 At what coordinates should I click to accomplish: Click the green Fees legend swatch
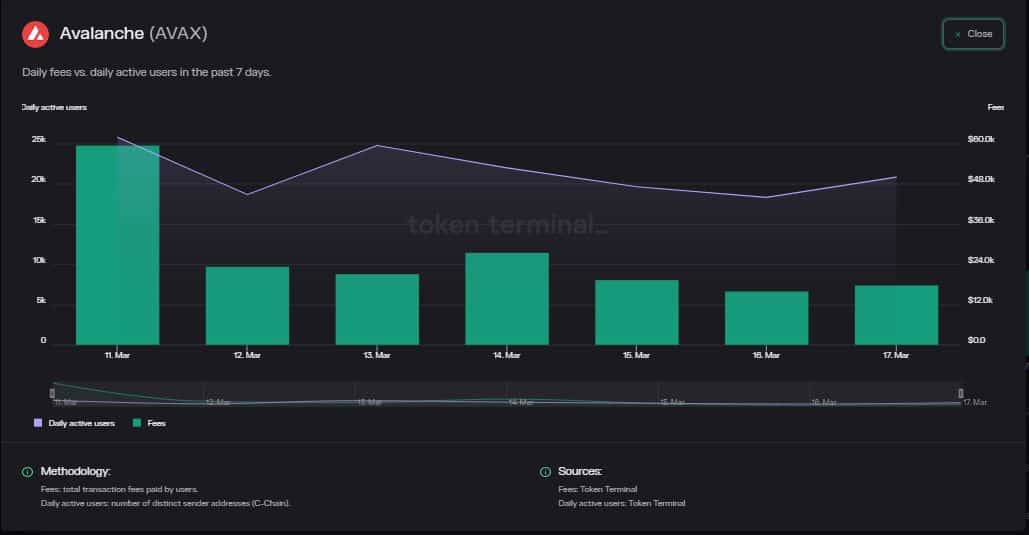136,423
